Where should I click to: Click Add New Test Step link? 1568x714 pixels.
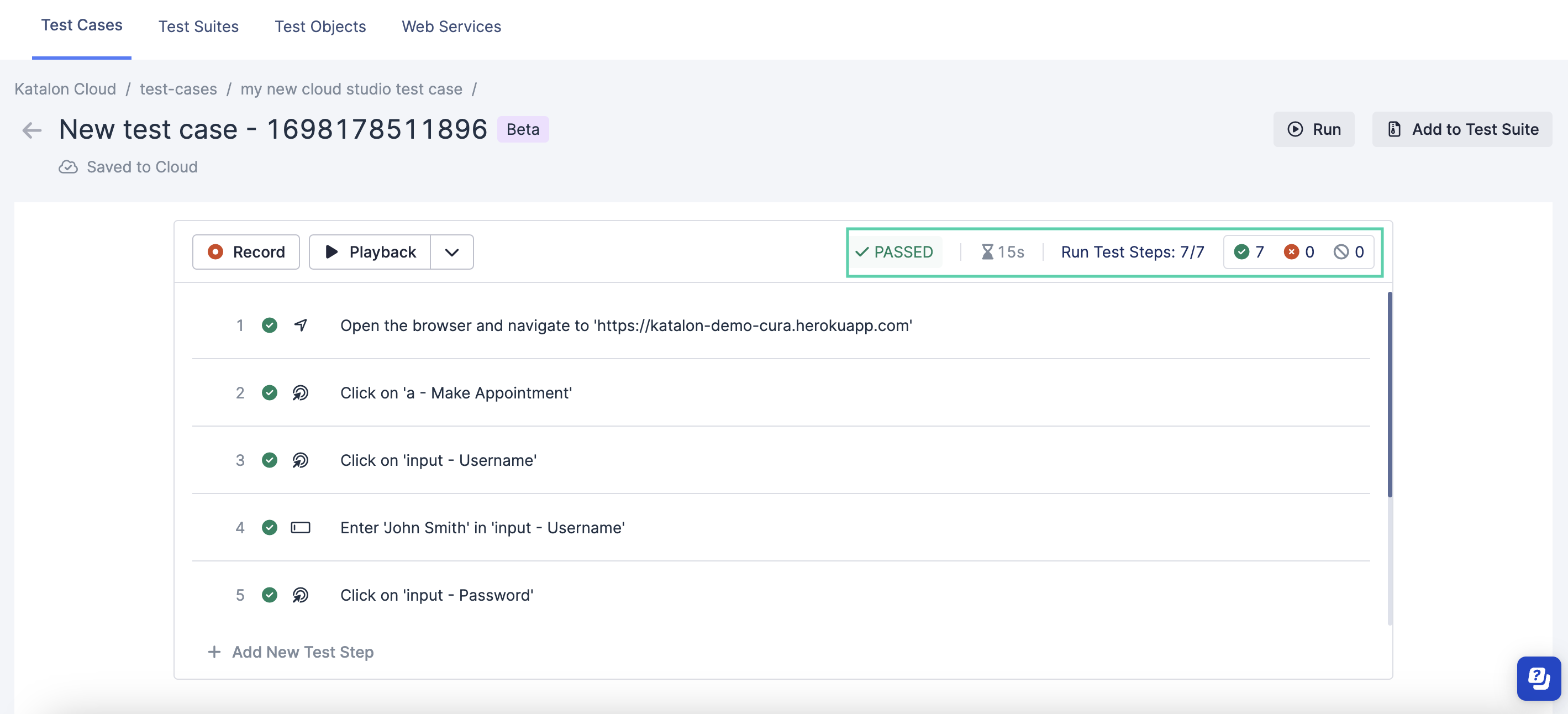point(290,650)
